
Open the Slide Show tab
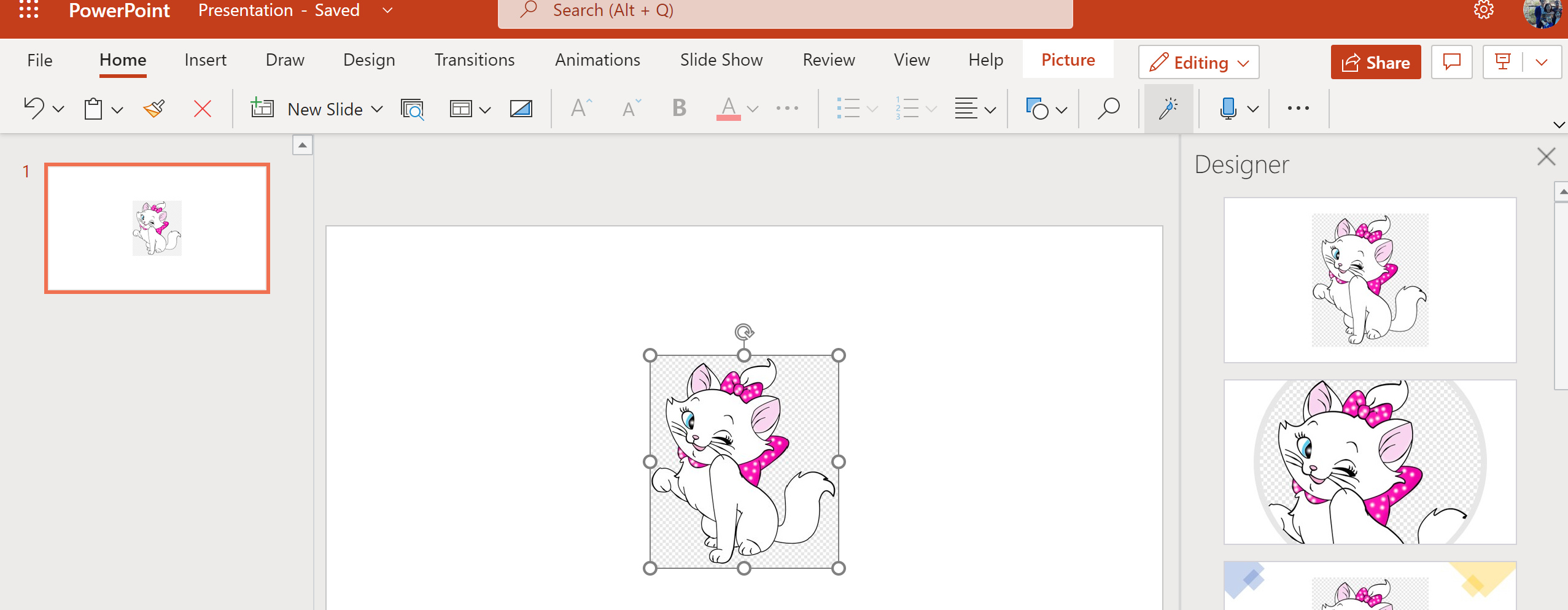[x=721, y=60]
